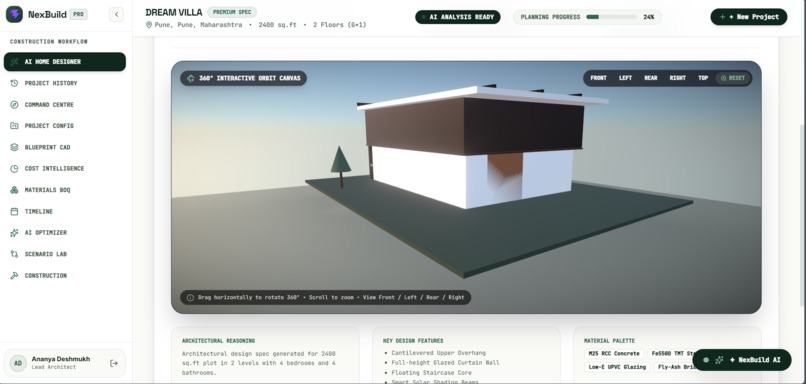Open Cost Intelligence page
Image resolution: width=806 pixels, height=384 pixels.
[x=65, y=169]
